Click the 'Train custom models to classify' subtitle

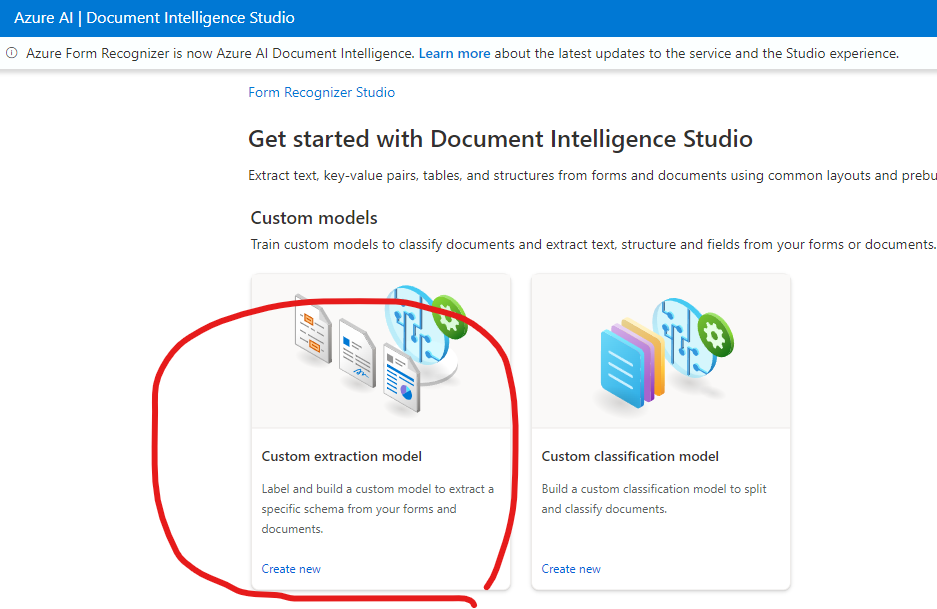point(593,244)
